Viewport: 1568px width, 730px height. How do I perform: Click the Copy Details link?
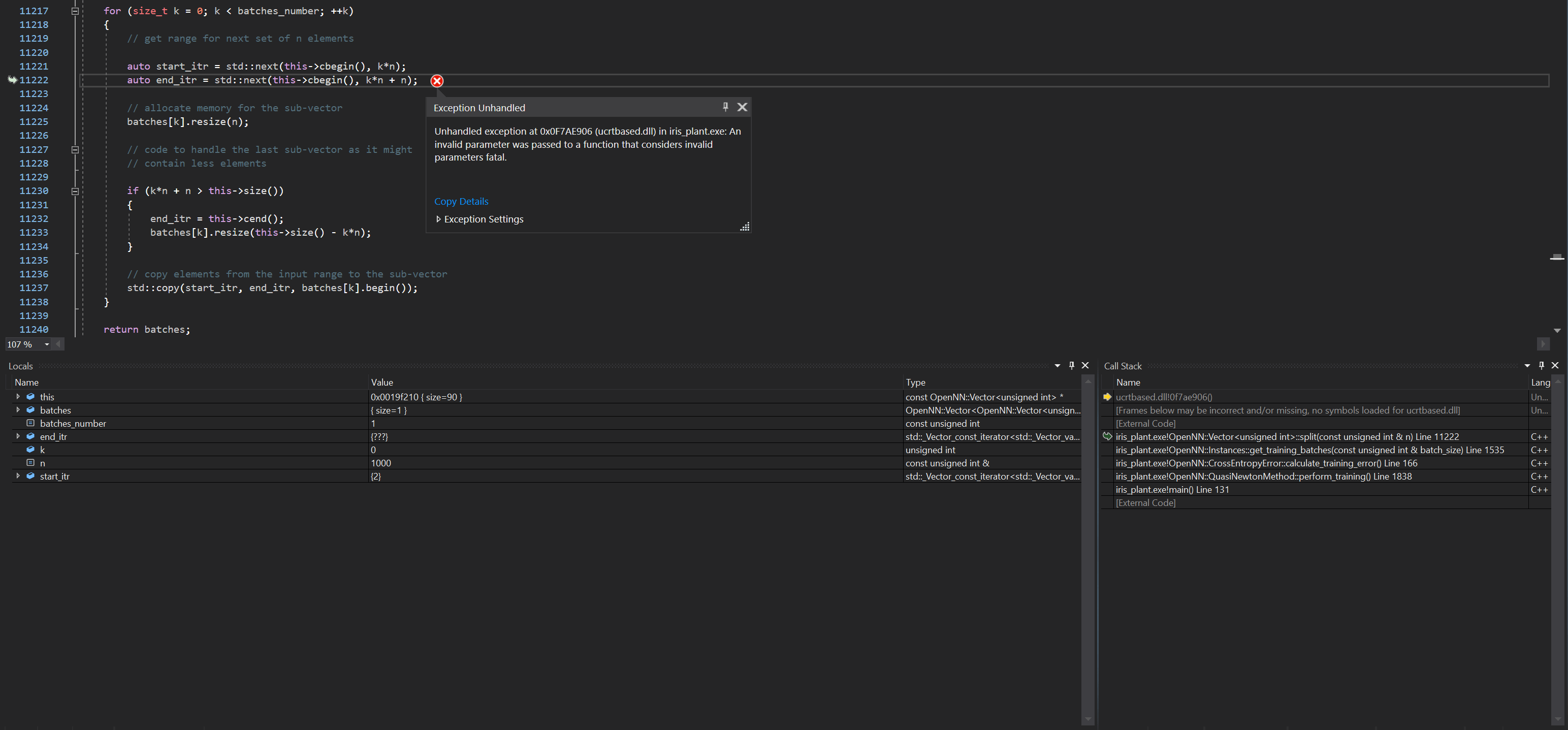click(x=461, y=202)
